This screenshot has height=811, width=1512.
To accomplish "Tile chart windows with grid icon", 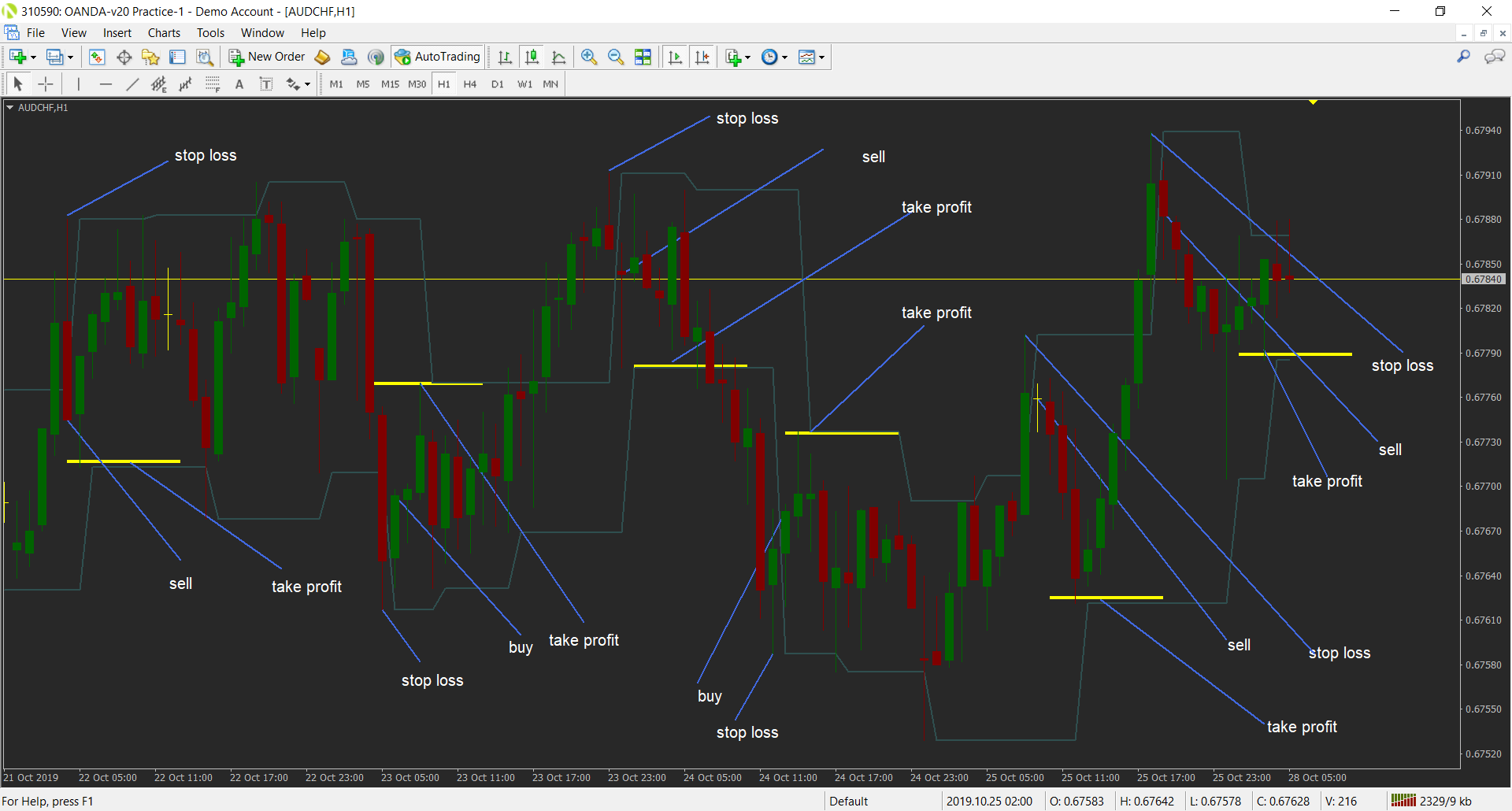I will tap(643, 57).
